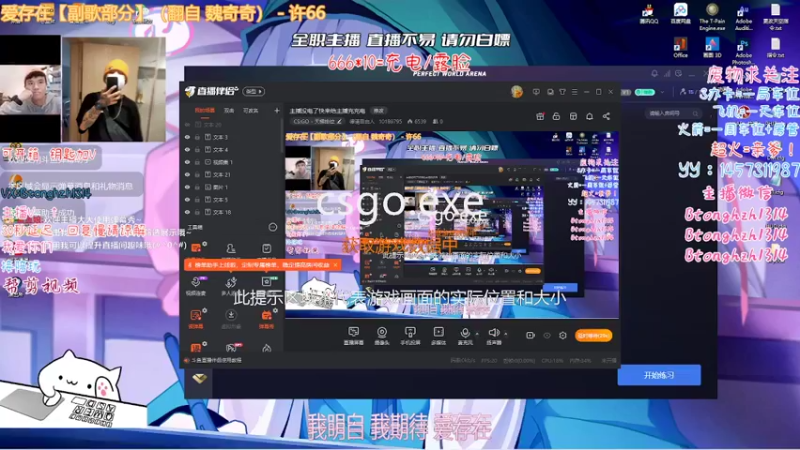Screen dimensions: 800x450
Task: Focus the room number search field in Perfect World Arena
Action: (x=673, y=113)
